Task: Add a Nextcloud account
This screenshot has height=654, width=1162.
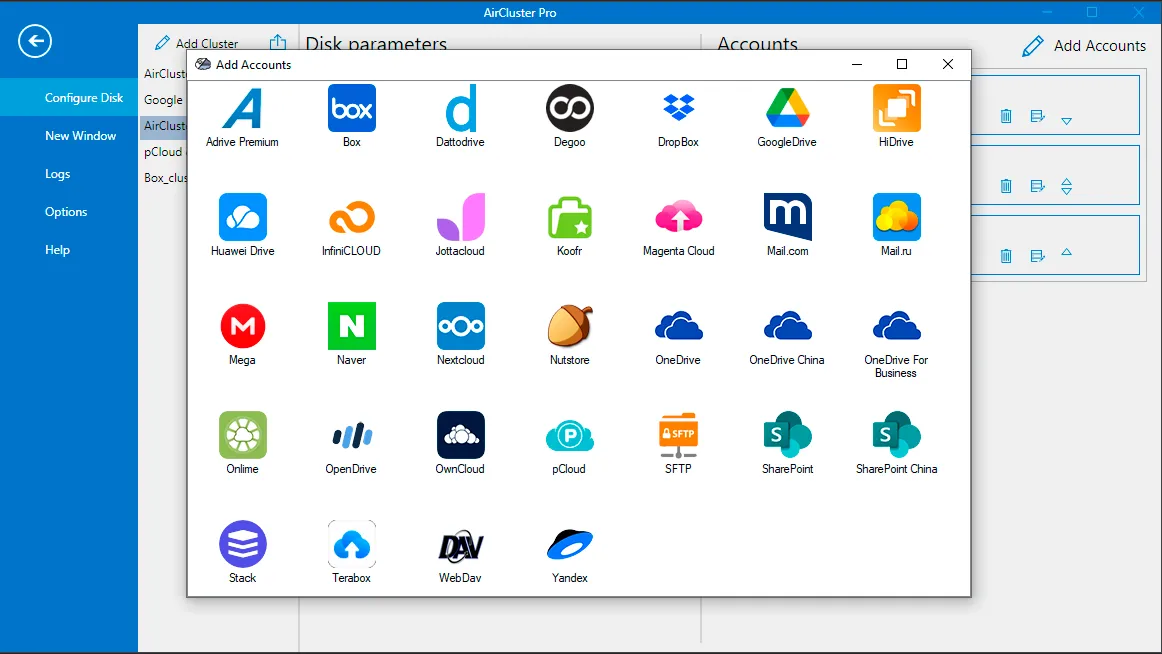Action: [460, 327]
